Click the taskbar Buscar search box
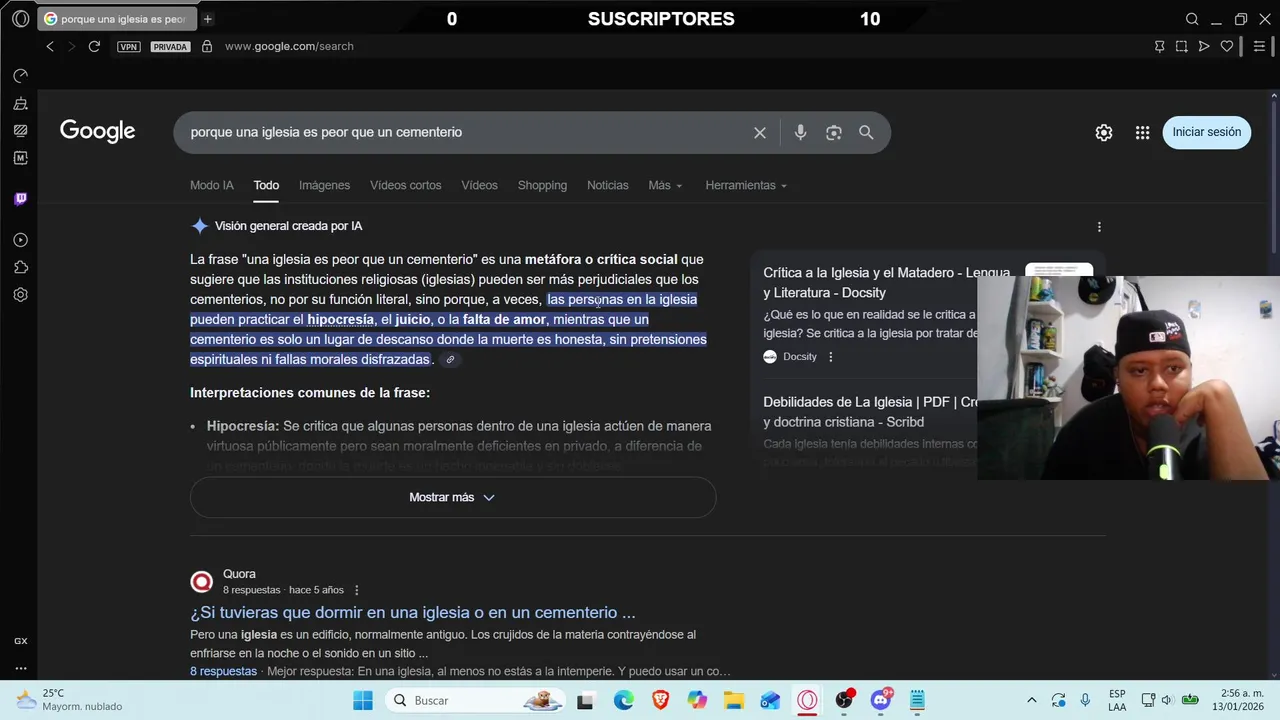This screenshot has height=720, width=1280. 477,700
